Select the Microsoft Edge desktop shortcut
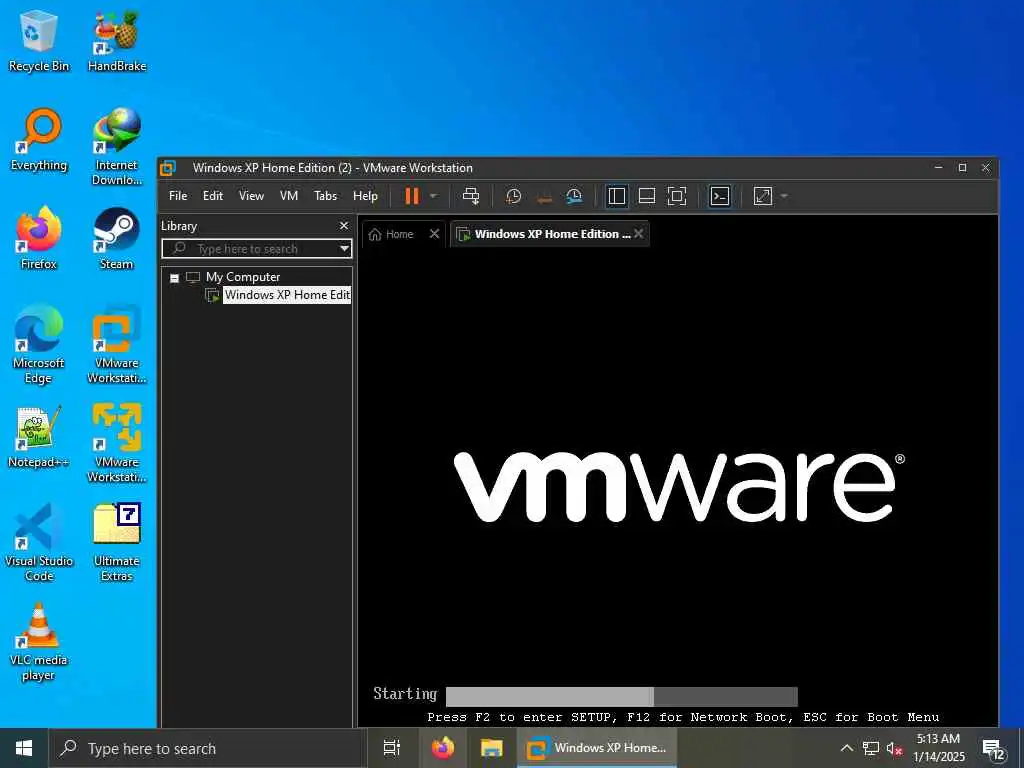This screenshot has height=768, width=1024. pos(39,344)
